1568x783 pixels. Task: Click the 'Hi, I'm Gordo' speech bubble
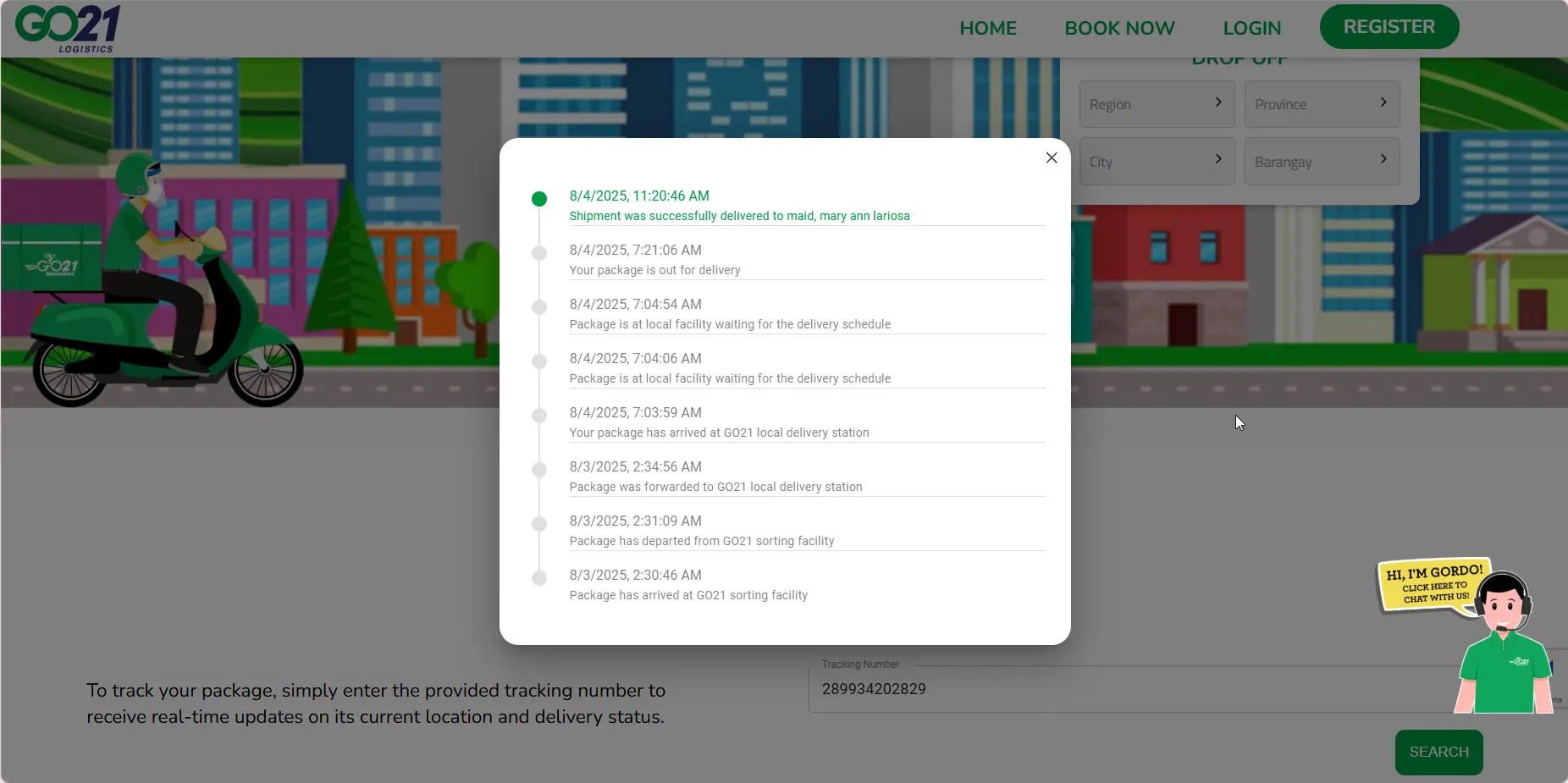coord(1433,584)
